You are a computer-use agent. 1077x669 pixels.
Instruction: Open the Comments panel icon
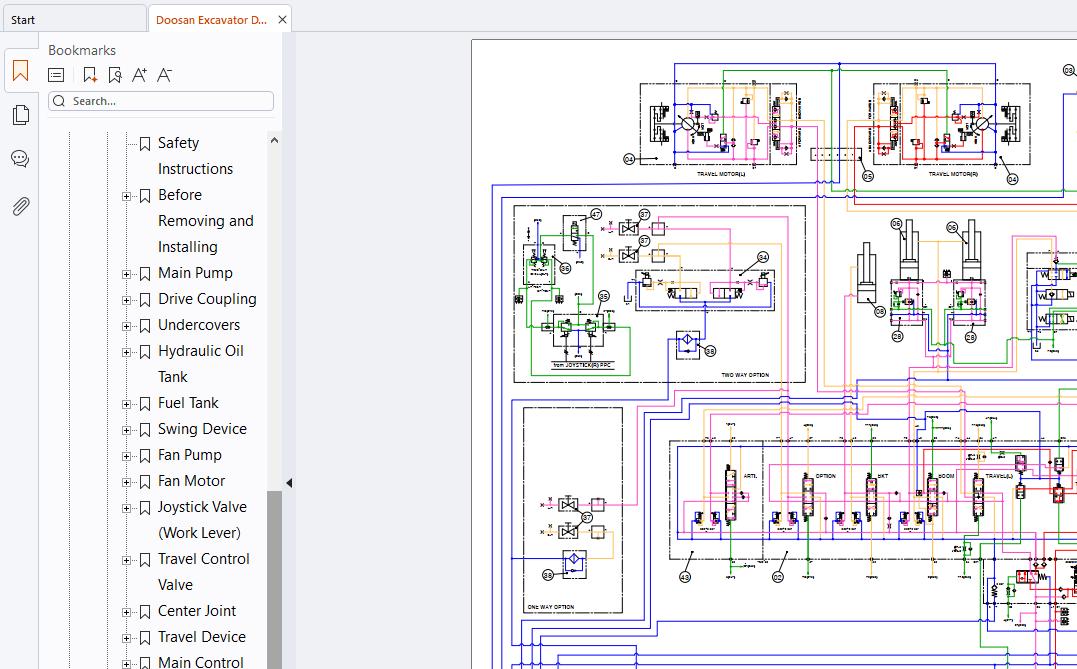tap(20, 159)
